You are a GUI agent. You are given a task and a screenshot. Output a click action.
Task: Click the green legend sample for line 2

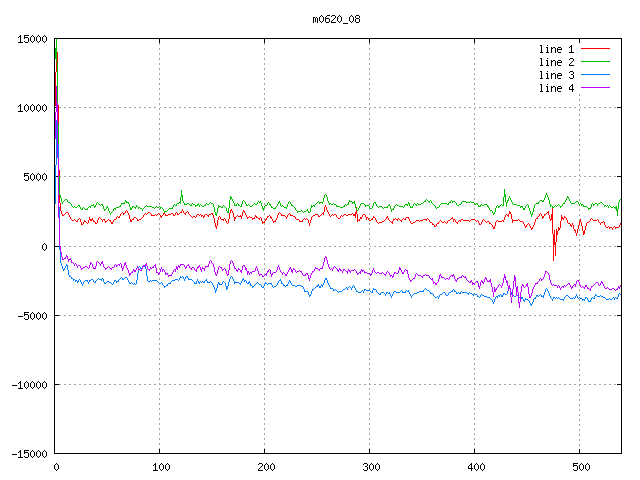click(x=595, y=62)
